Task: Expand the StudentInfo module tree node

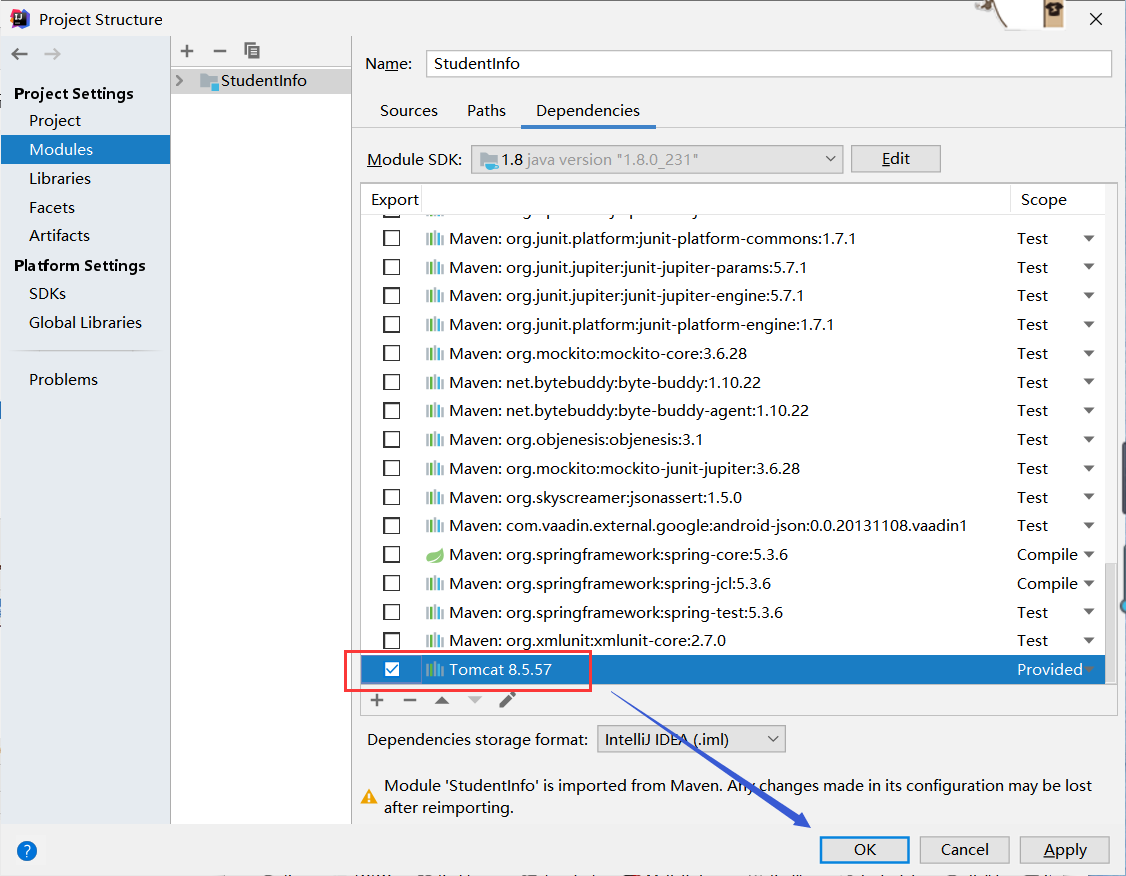Action: (180, 80)
